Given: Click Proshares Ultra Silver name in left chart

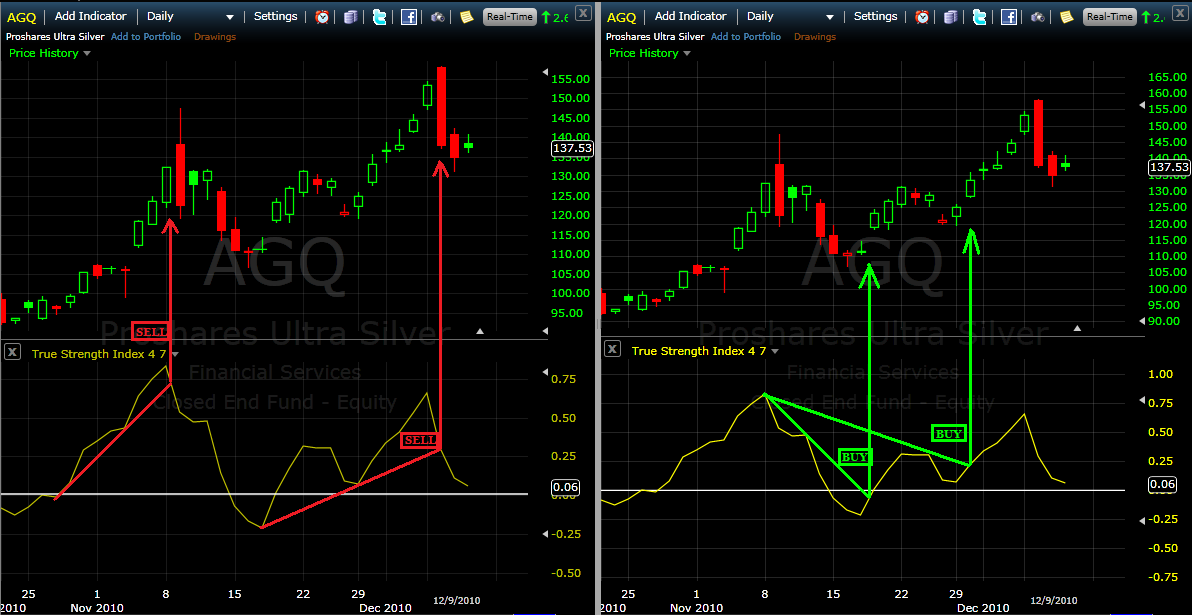Looking at the screenshot, I should (x=55, y=36).
